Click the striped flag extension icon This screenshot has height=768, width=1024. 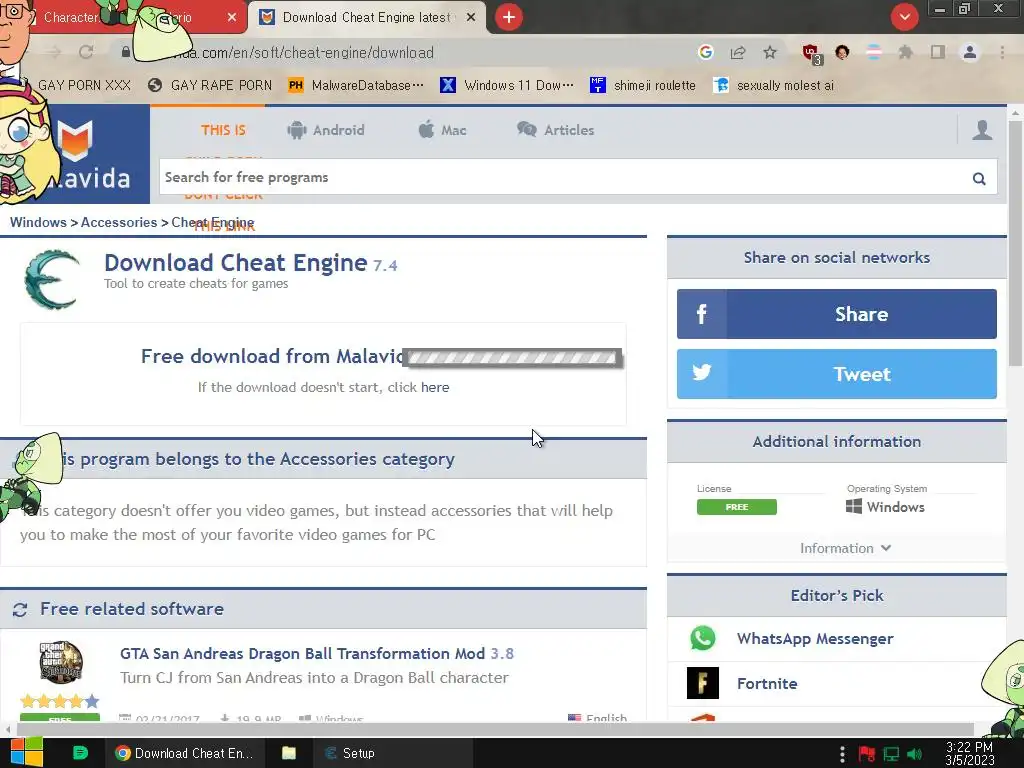coord(874,52)
